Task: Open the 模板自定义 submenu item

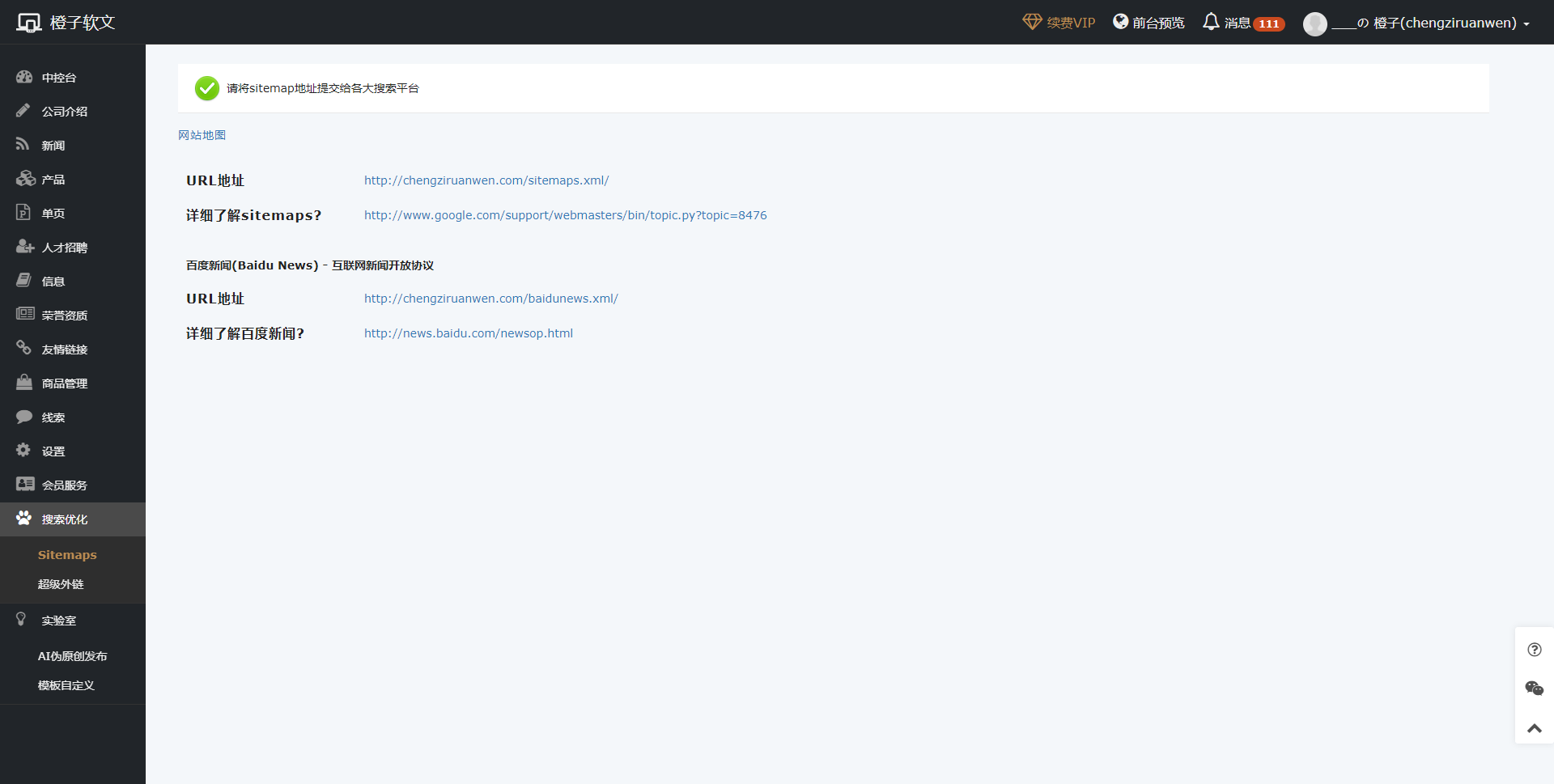Action: (x=66, y=685)
